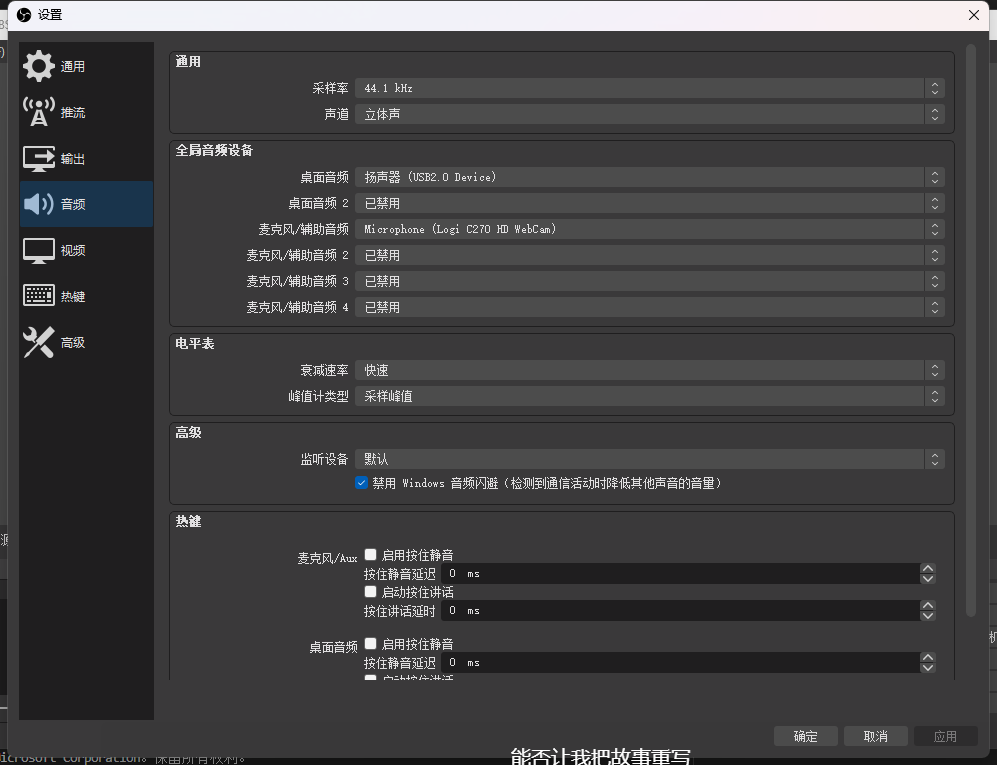Open 视频 settings via monitor icon
The image size is (997, 765).
[39, 250]
